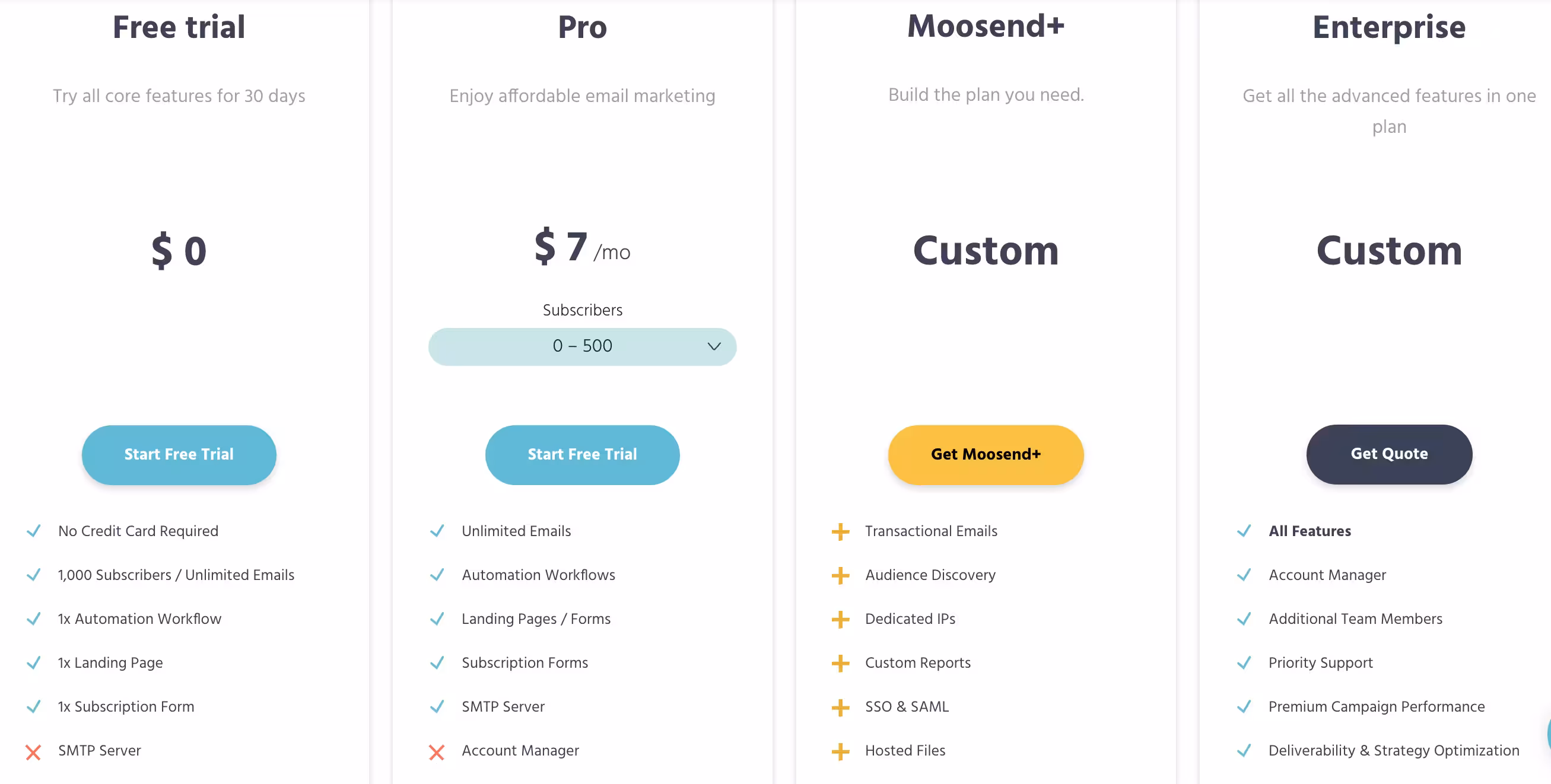The width and height of the screenshot is (1551, 784).
Task: Click the plus icon beside Audience Discovery
Action: 840,575
